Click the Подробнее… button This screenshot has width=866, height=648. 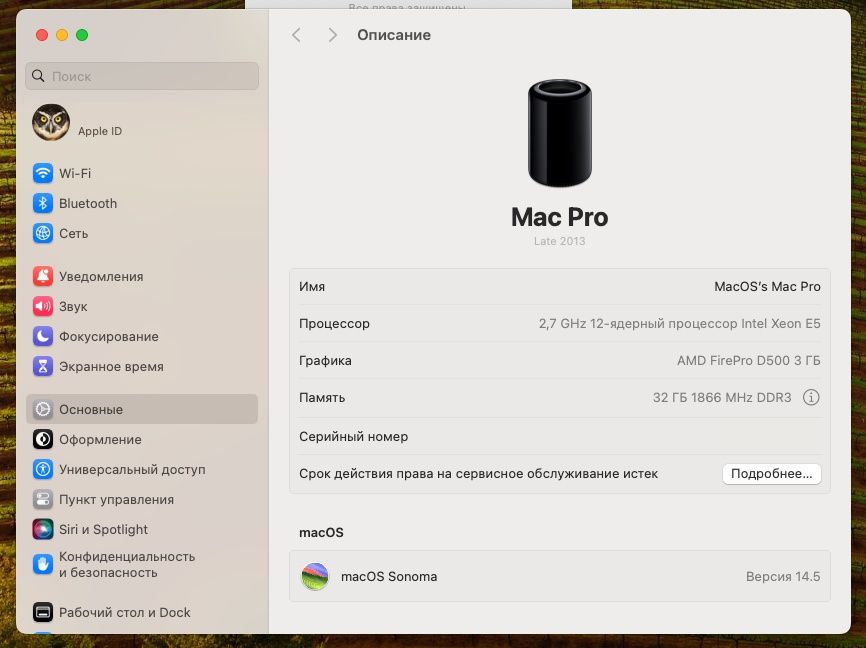[x=772, y=474]
